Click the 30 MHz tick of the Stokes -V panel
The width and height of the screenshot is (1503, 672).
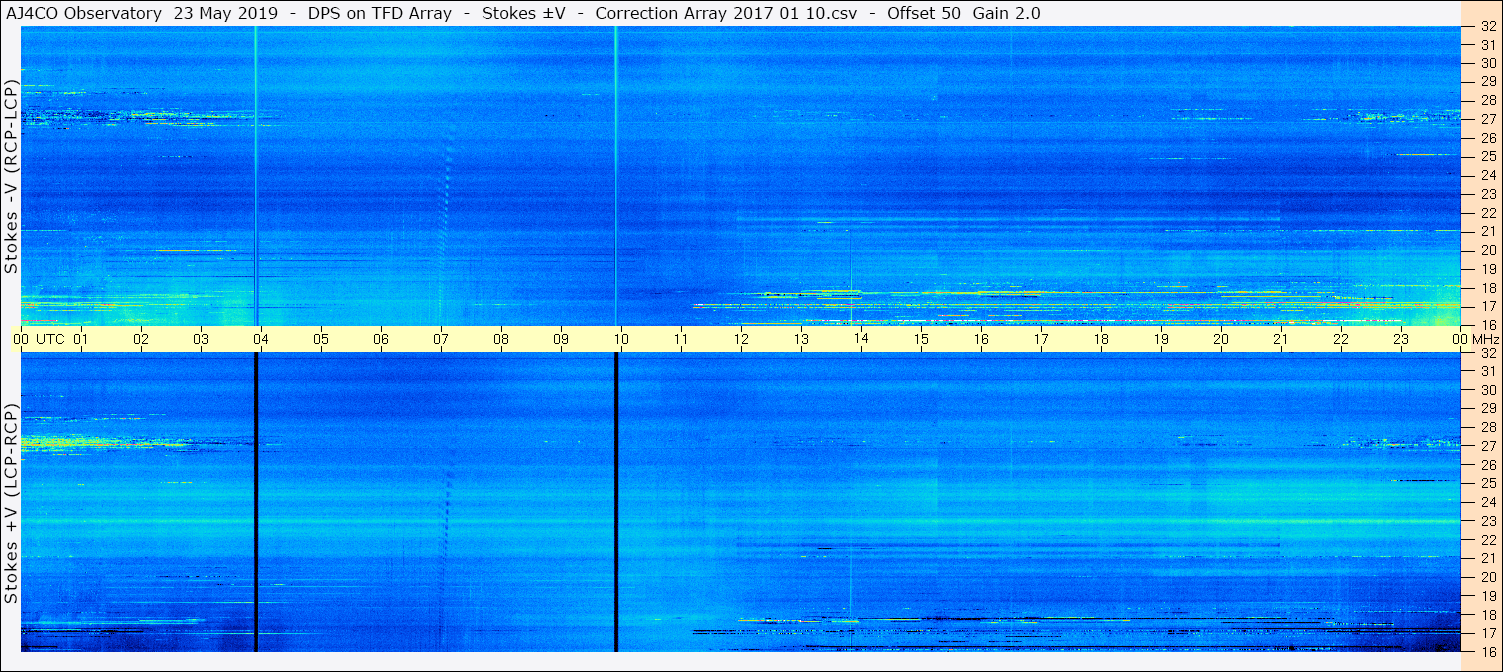[x=1487, y=63]
